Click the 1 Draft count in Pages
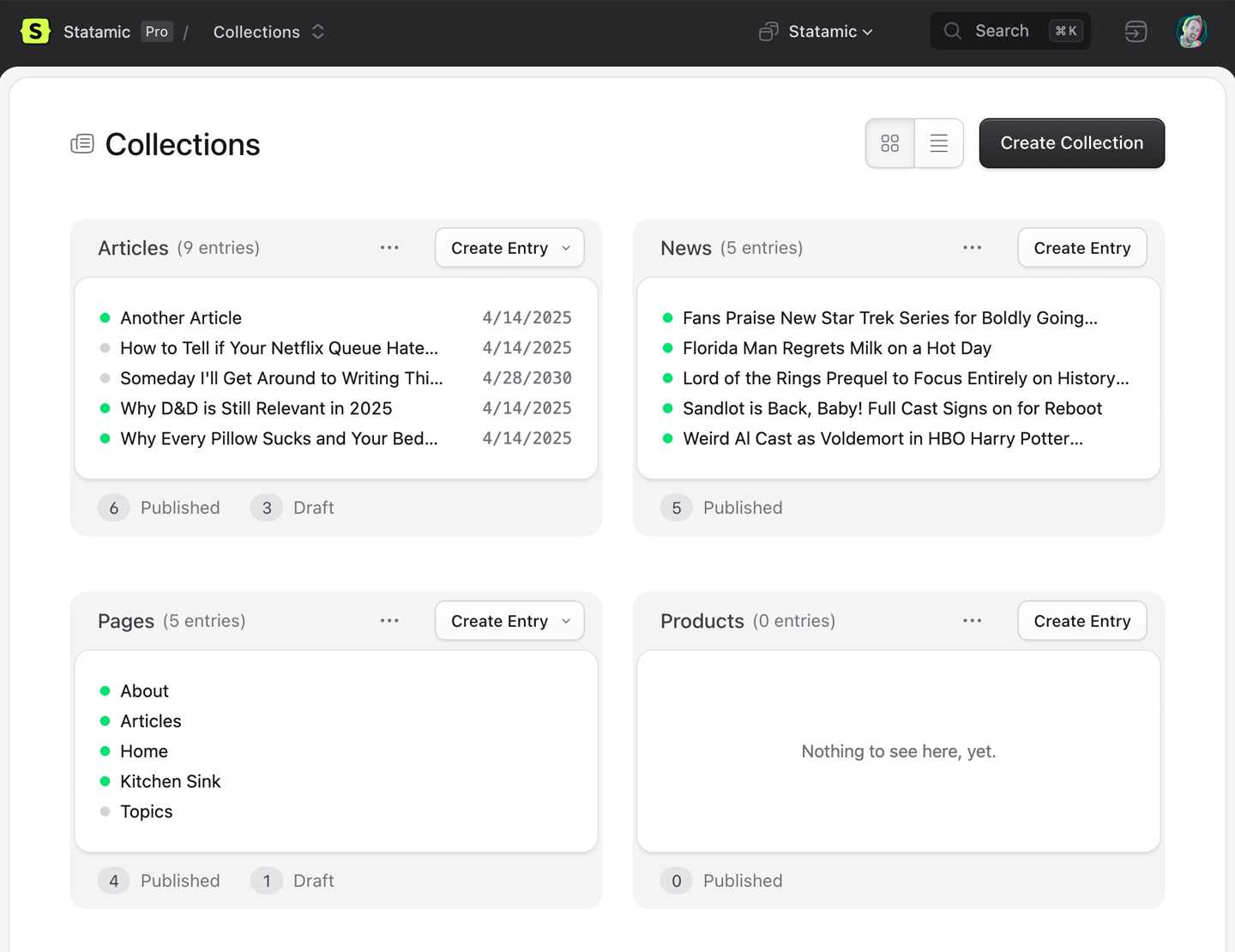Viewport: 1235px width, 952px height. tap(292, 881)
